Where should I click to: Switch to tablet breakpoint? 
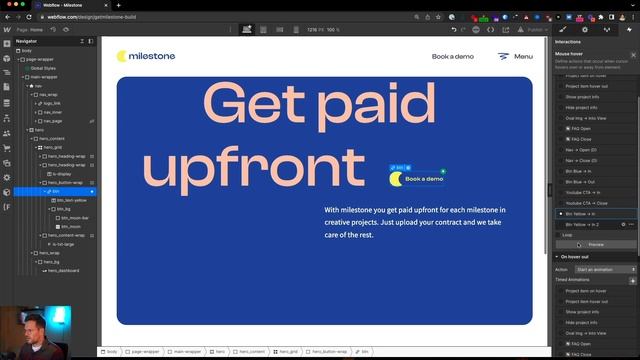(x=263, y=29)
